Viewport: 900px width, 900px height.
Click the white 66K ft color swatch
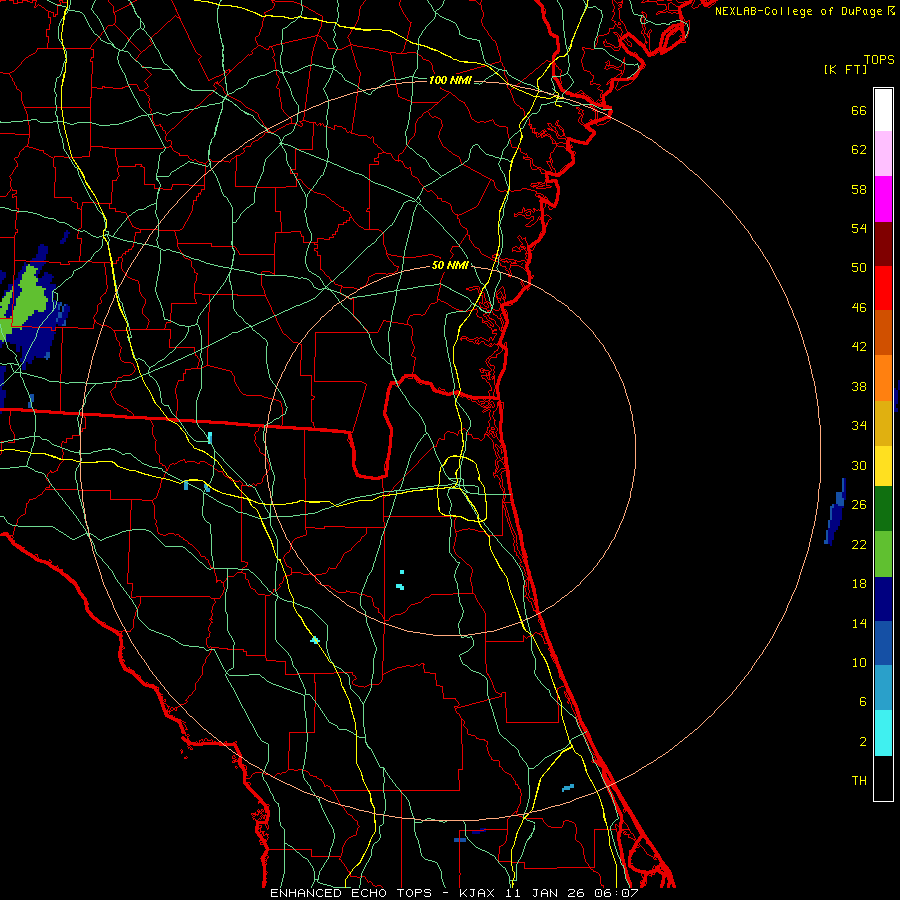click(883, 110)
